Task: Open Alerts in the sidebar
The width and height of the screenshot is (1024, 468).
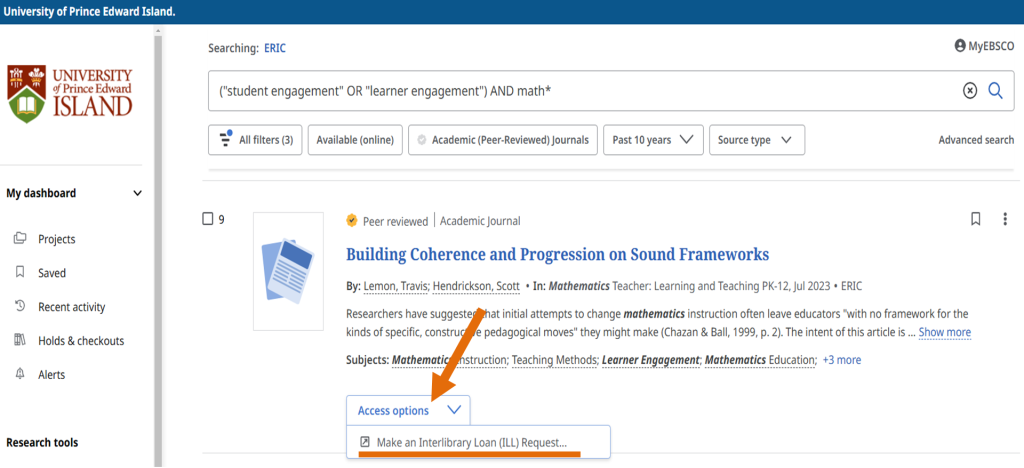Action: coord(51,375)
